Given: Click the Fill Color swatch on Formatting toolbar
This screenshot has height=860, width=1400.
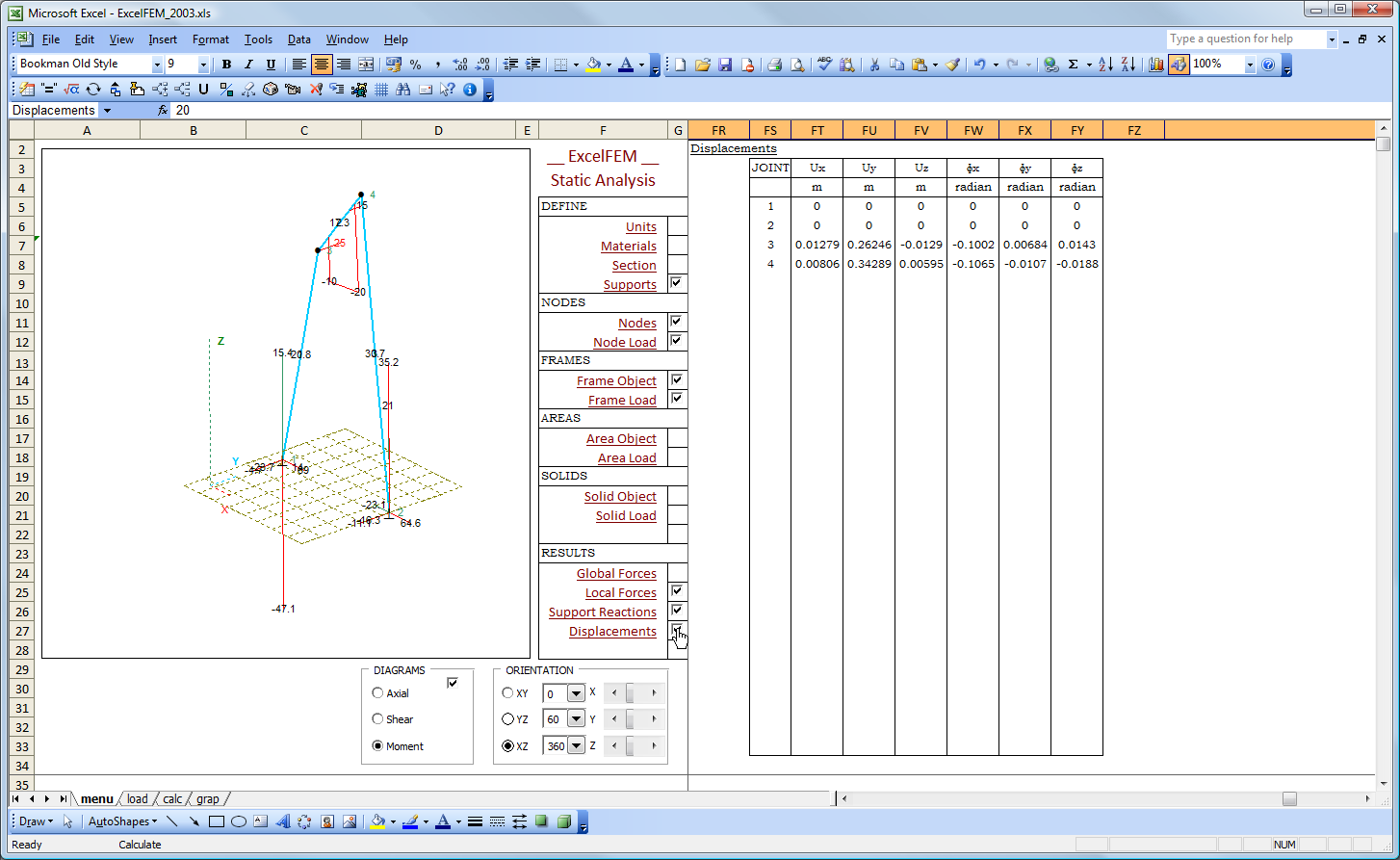Looking at the screenshot, I should coord(593,65).
